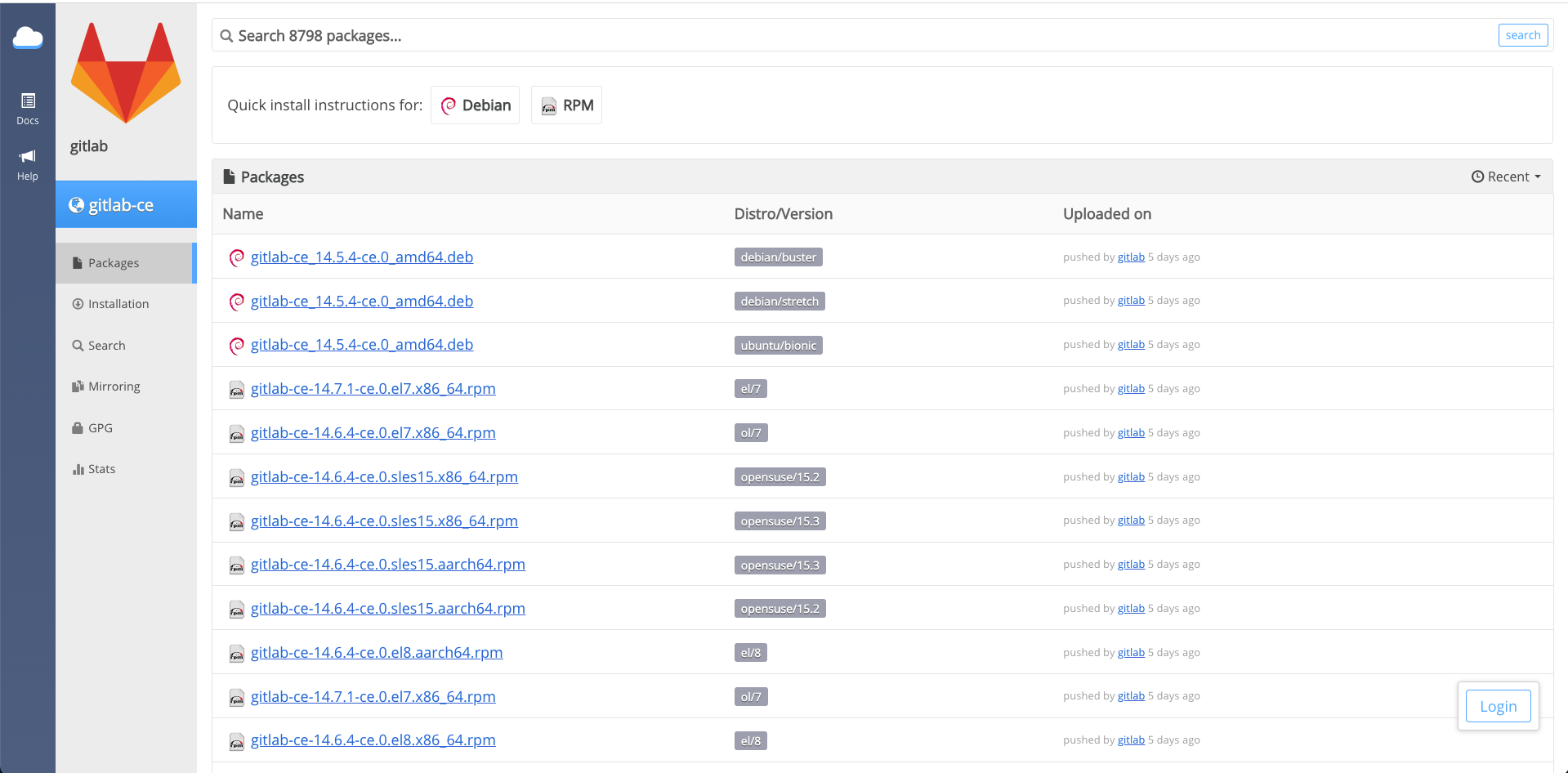Open gitlab uploader link on debian/buster row

tap(1131, 257)
